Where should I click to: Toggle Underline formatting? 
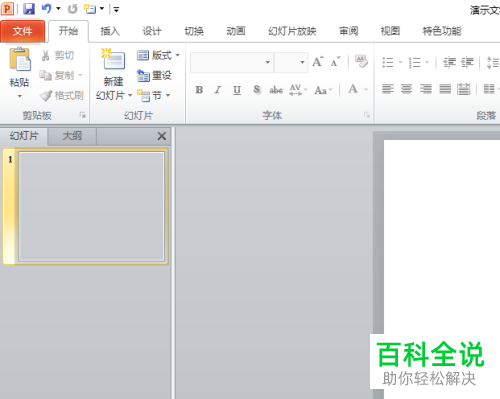237,90
